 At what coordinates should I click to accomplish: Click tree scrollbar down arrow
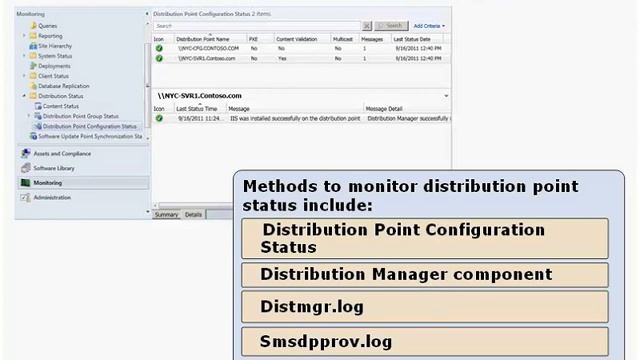(x=147, y=139)
